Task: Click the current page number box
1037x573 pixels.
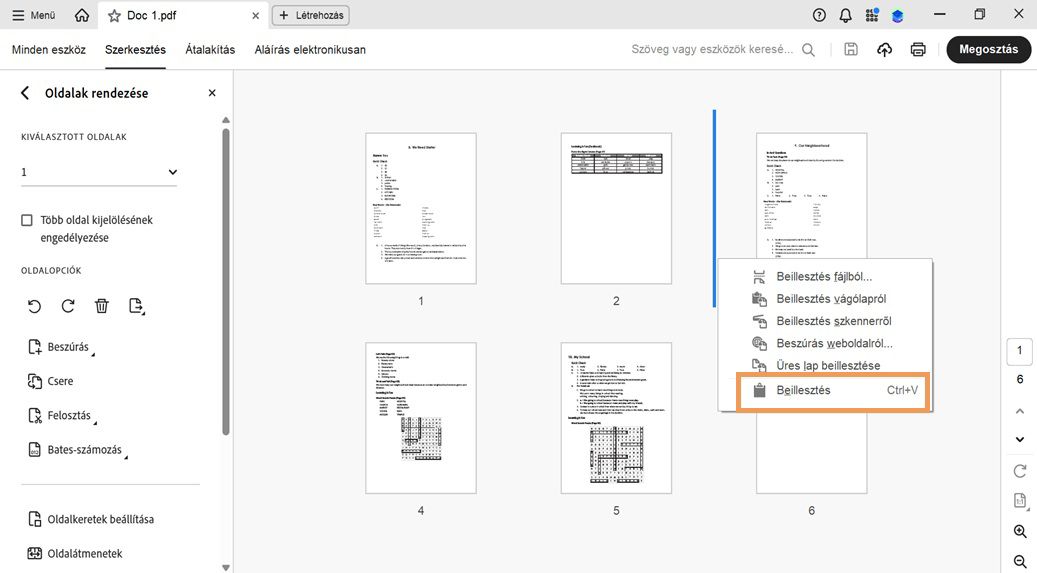Action: [1019, 351]
